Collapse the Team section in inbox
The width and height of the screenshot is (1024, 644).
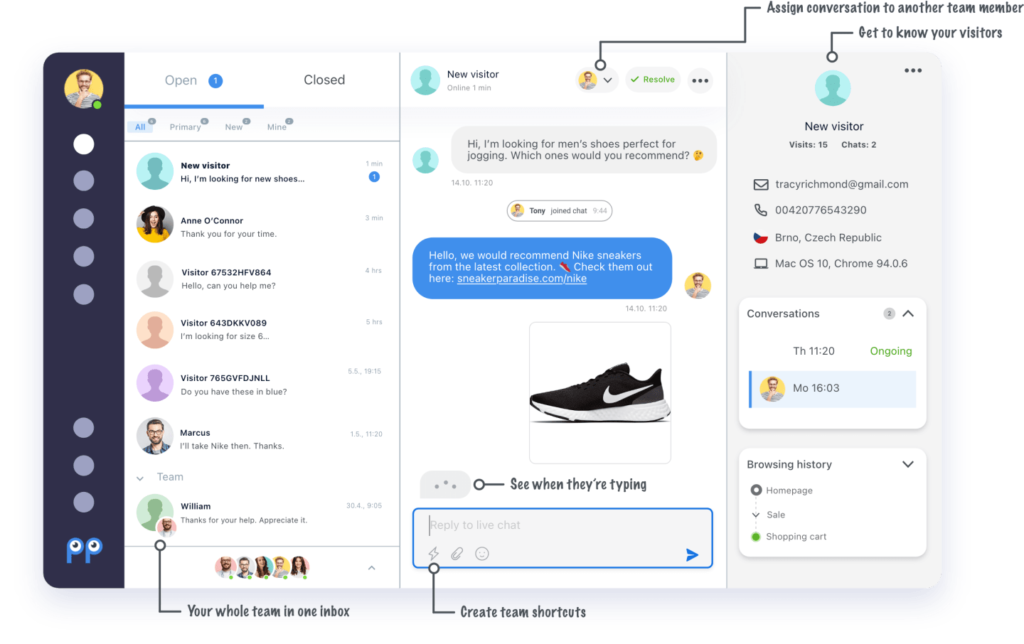pos(140,478)
